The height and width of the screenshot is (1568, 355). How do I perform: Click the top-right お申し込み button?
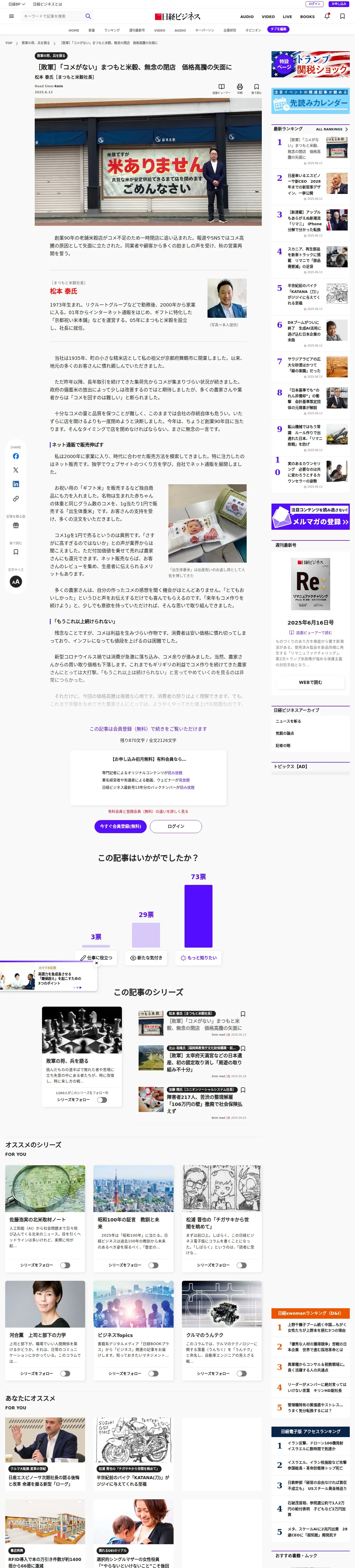[x=339, y=4]
